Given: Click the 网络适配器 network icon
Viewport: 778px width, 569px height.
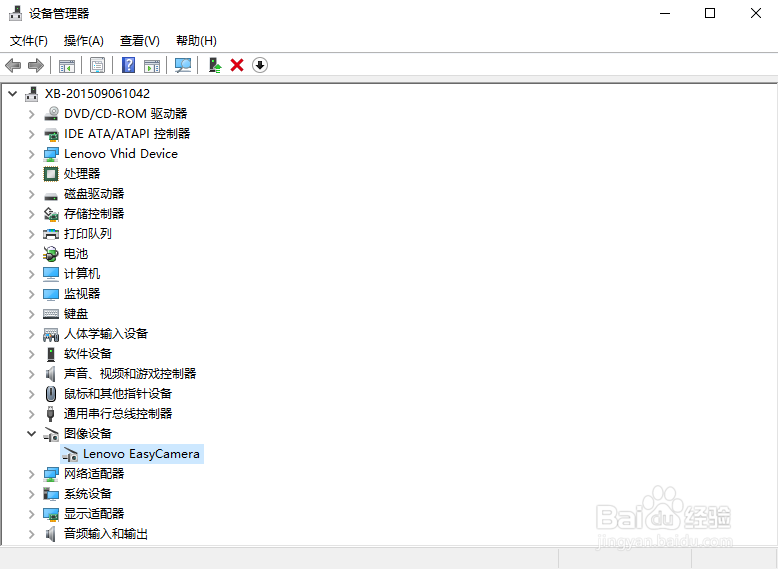Looking at the screenshot, I should [51, 474].
